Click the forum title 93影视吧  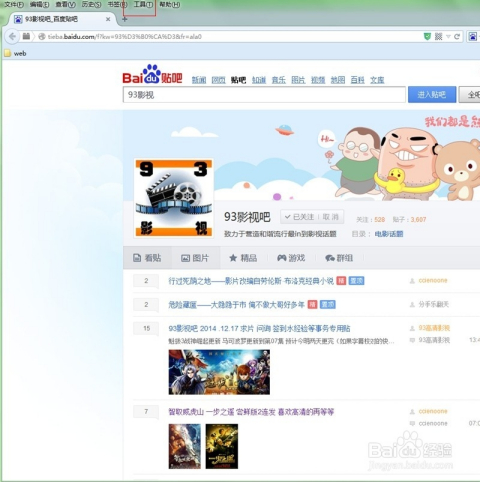pyautogui.click(x=247, y=217)
